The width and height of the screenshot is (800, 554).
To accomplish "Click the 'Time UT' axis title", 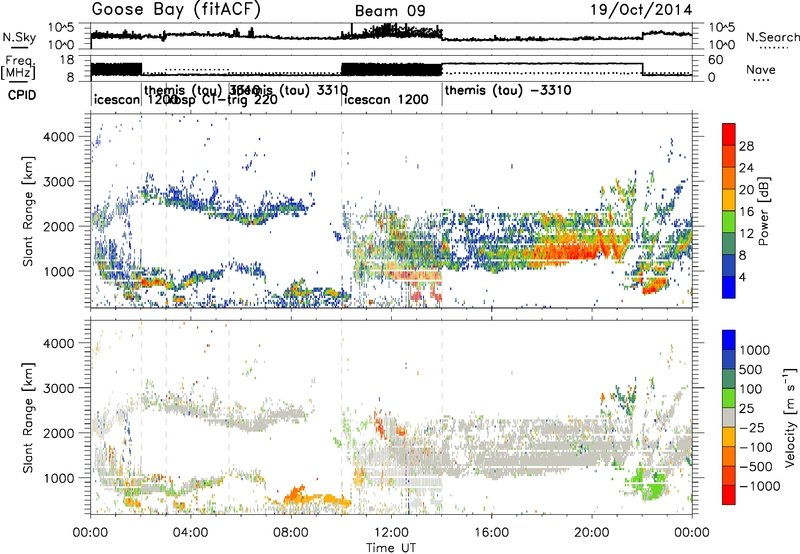I will pos(391,548).
